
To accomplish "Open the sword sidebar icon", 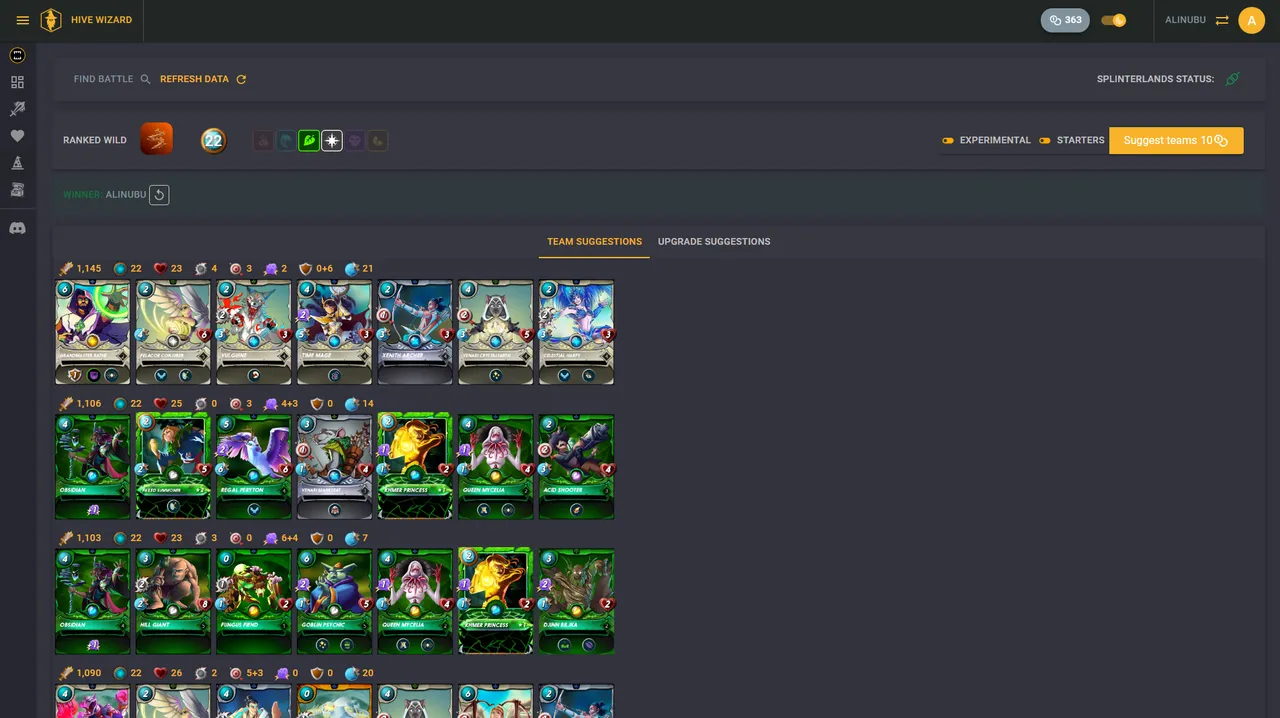I will click(x=17, y=109).
